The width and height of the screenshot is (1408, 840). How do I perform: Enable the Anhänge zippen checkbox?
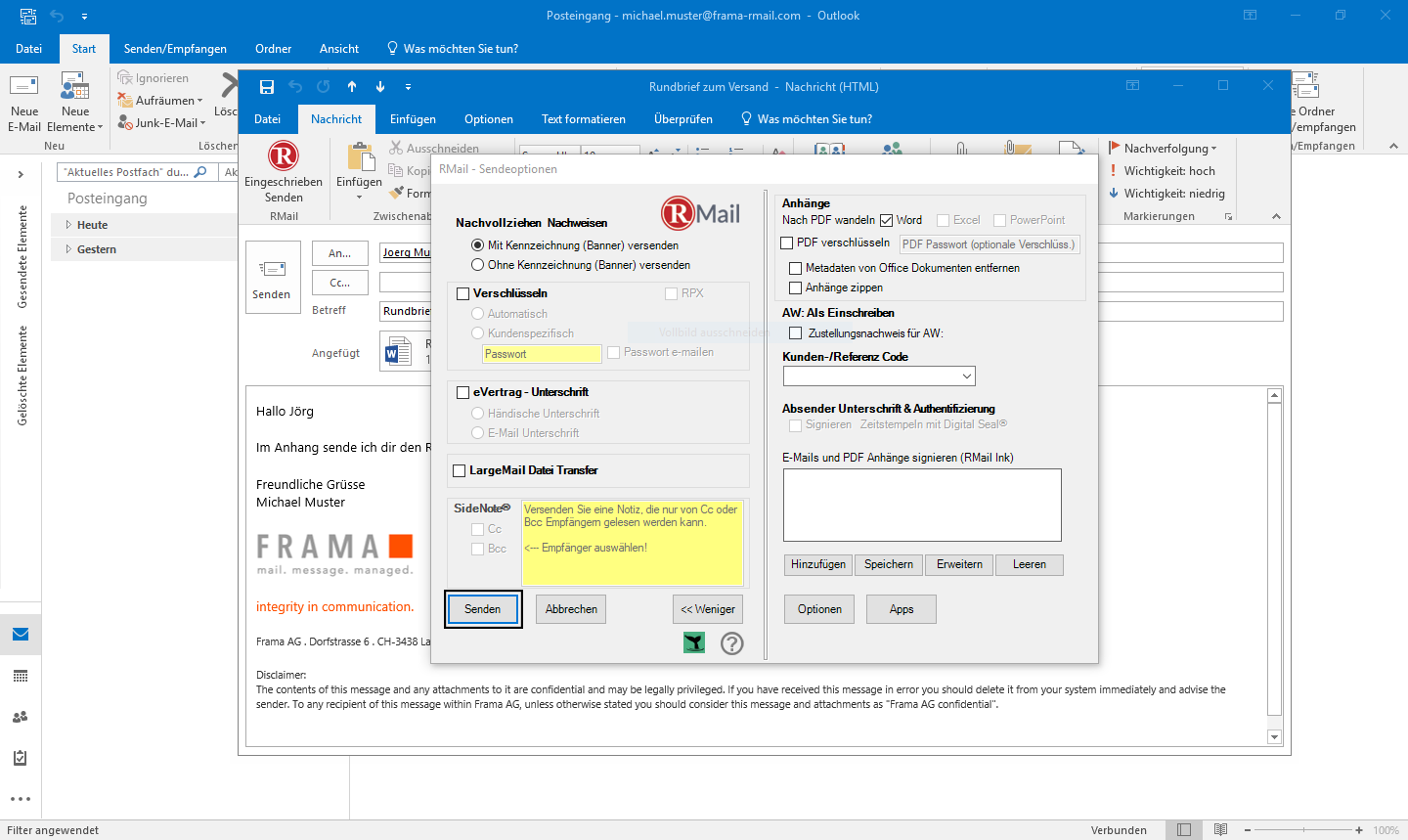[796, 287]
